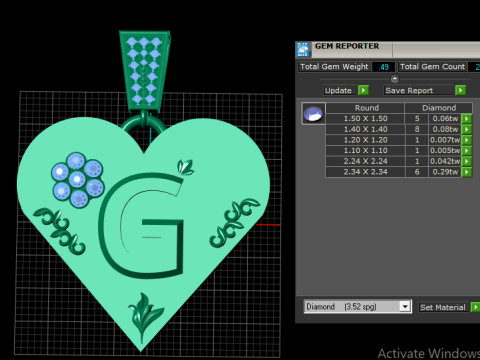
Task: Select the 1.50 X 1.50 size cell
Action: point(365,119)
